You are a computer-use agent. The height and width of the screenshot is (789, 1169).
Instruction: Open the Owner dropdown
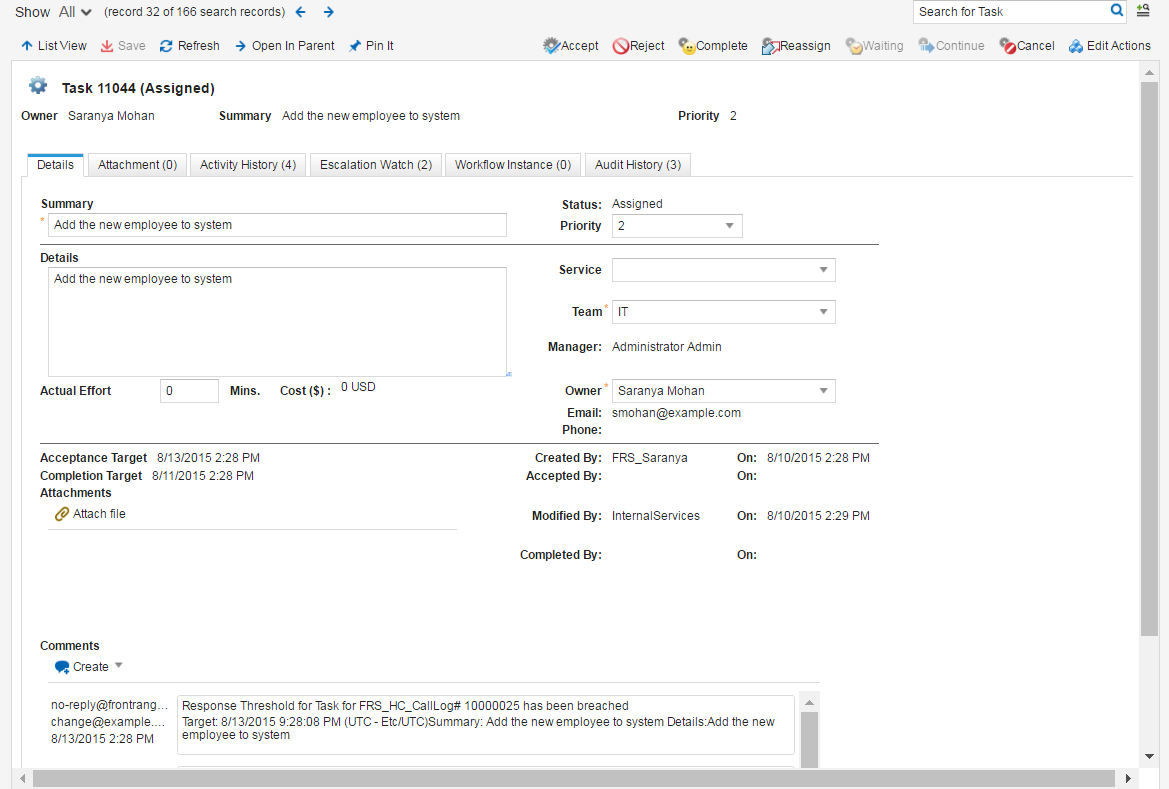click(x=822, y=391)
